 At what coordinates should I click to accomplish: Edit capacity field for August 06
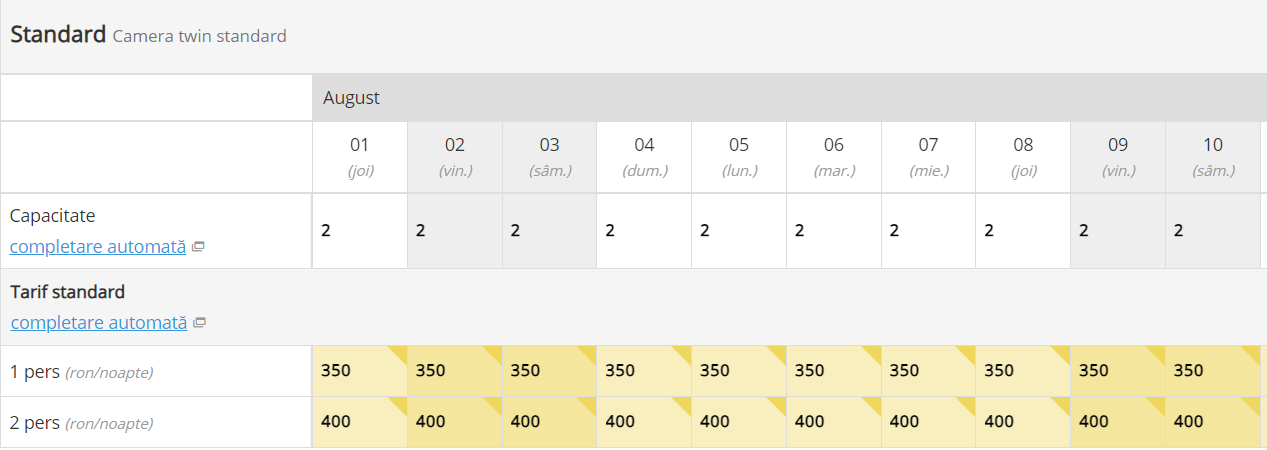point(833,231)
